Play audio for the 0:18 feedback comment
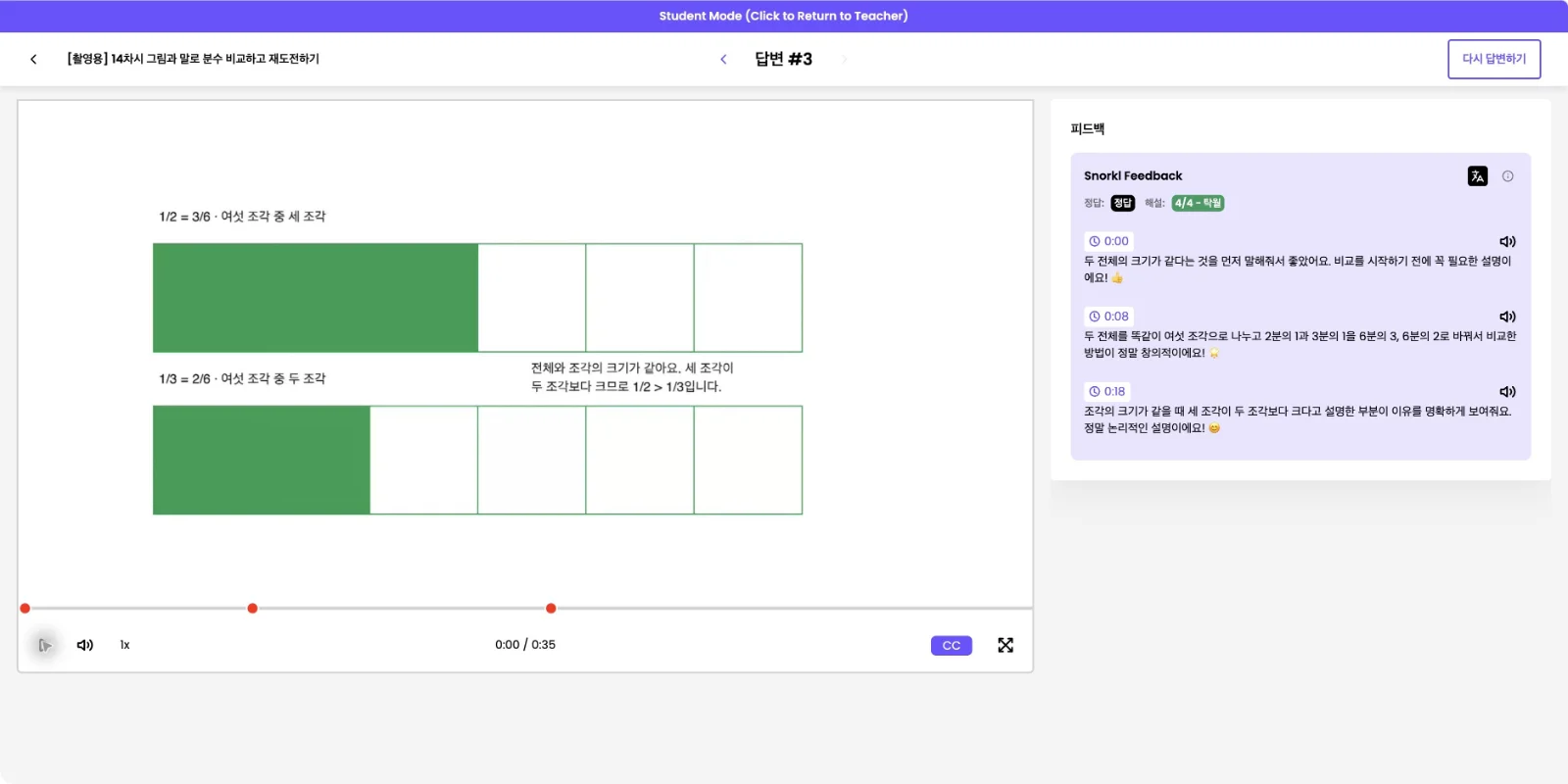 [1507, 391]
